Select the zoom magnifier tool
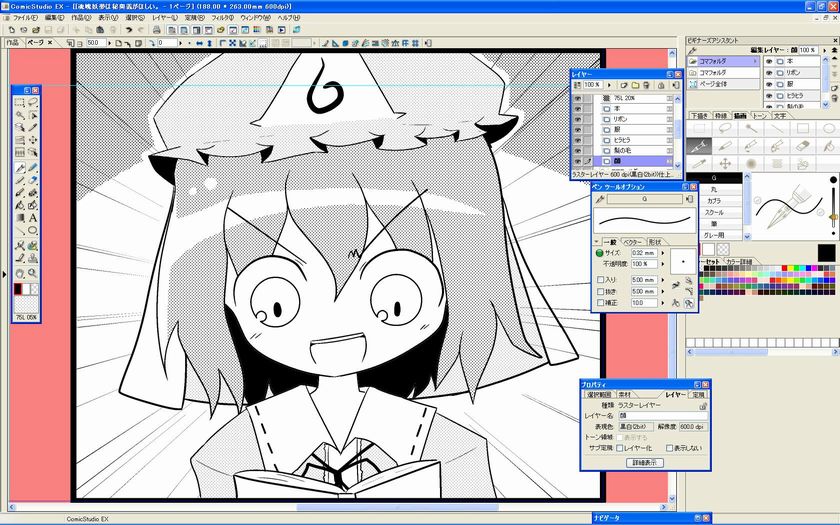Image resolution: width=840 pixels, height=525 pixels. tap(33, 273)
